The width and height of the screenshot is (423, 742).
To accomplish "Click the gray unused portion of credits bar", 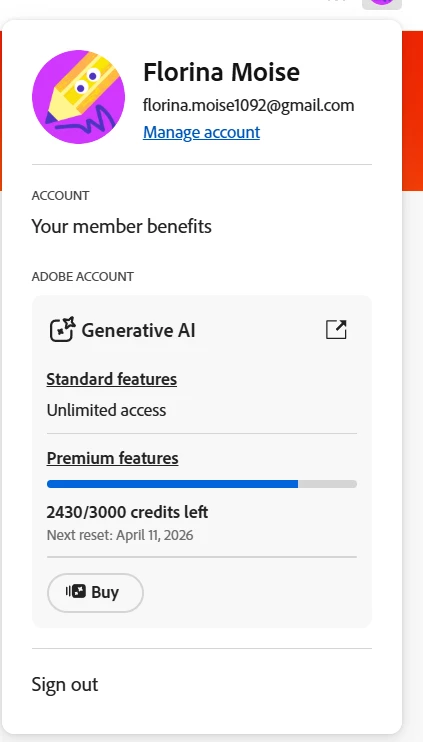I will tap(327, 484).
